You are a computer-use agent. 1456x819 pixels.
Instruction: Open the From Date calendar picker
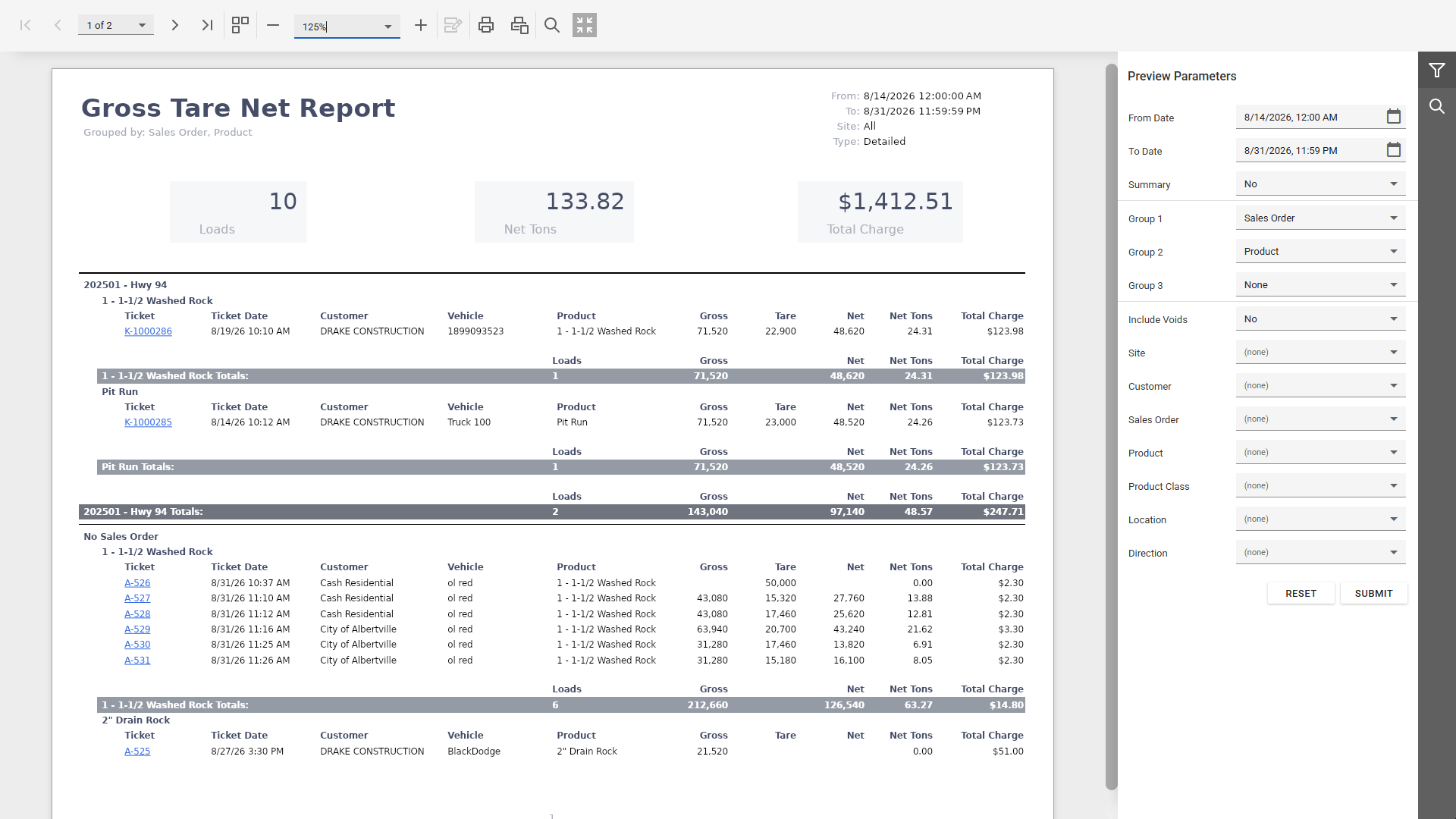1394,117
